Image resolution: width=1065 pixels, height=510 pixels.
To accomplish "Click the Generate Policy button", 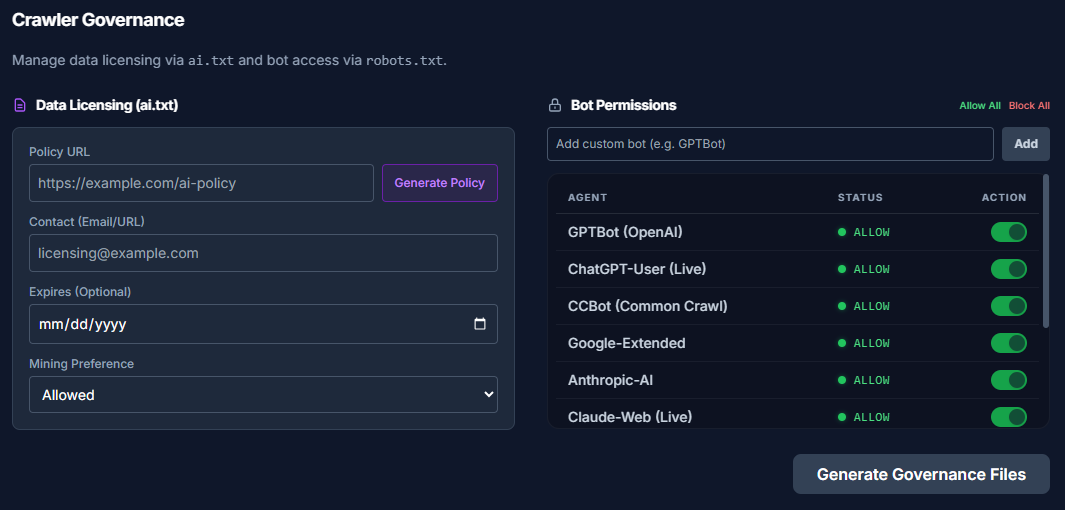I will pyautogui.click(x=440, y=183).
